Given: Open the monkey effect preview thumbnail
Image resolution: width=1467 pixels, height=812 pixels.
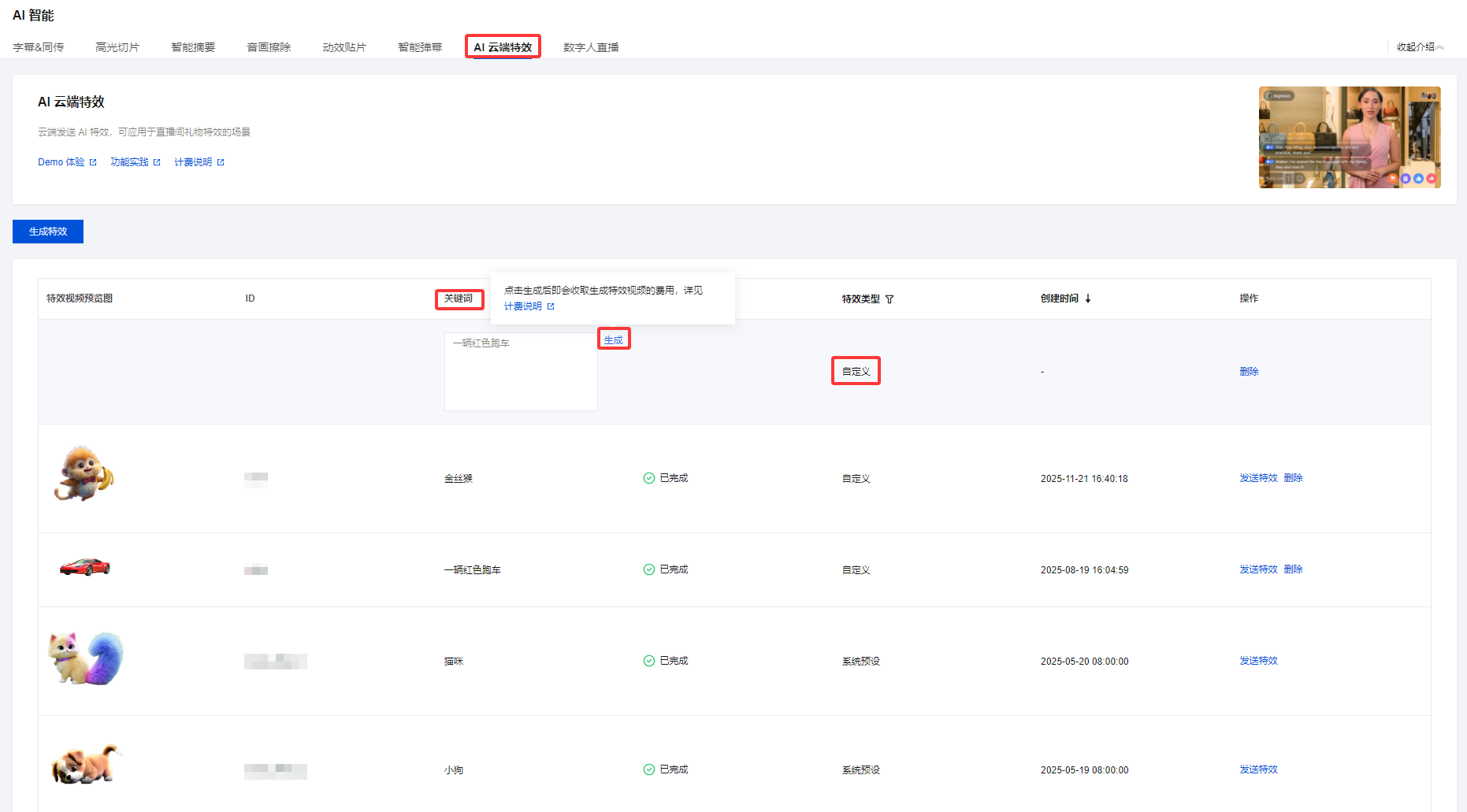Looking at the screenshot, I should tap(84, 473).
